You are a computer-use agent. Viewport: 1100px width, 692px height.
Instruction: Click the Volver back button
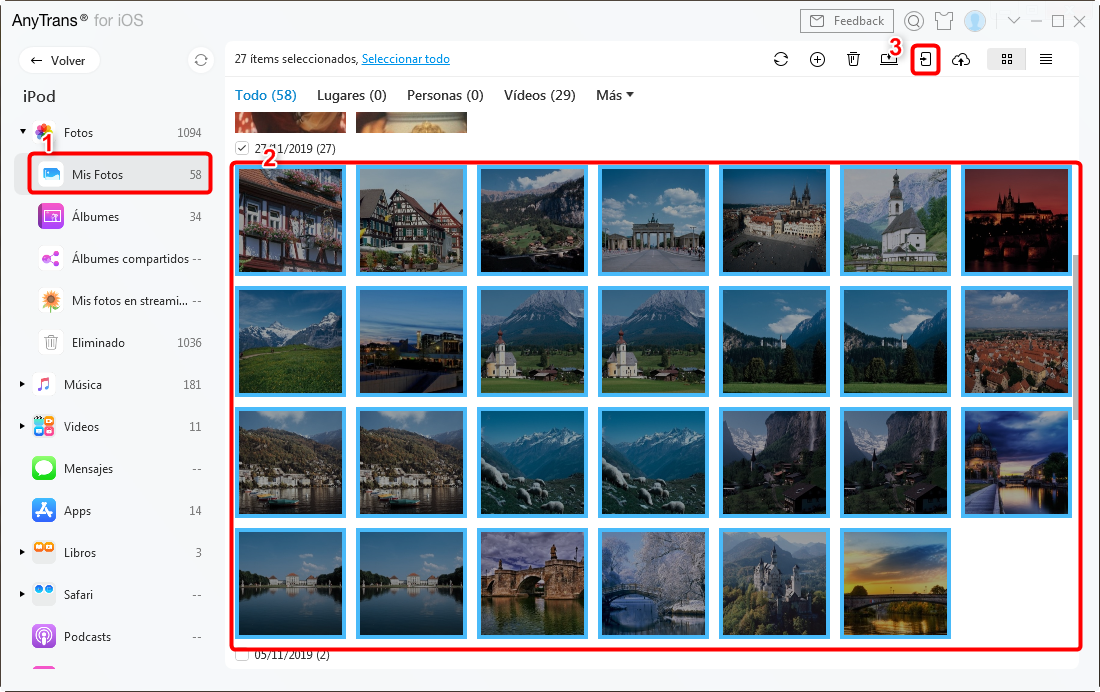pos(58,60)
